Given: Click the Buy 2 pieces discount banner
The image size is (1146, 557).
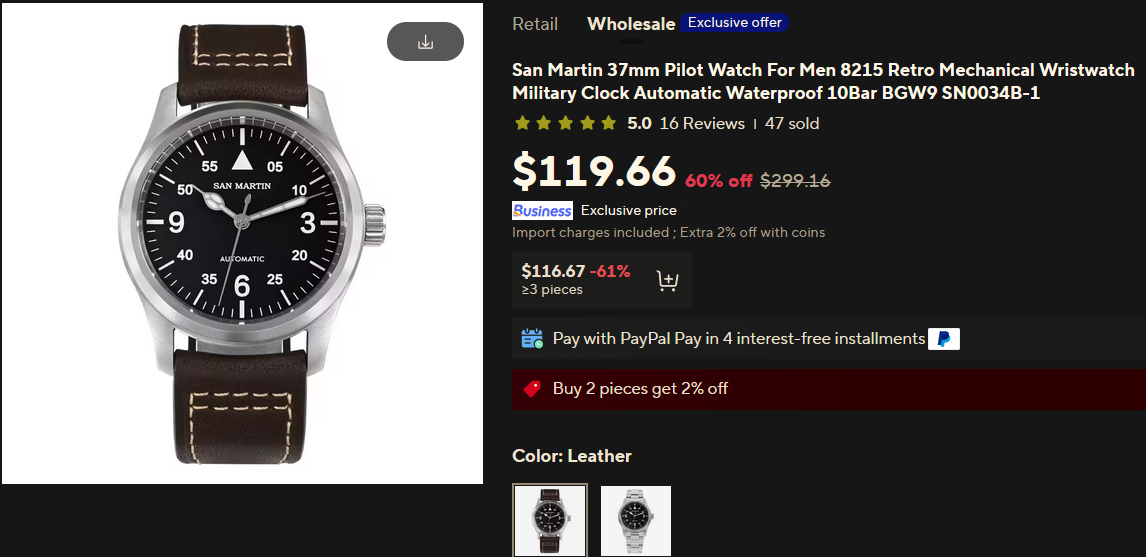Looking at the screenshot, I should (x=640, y=388).
